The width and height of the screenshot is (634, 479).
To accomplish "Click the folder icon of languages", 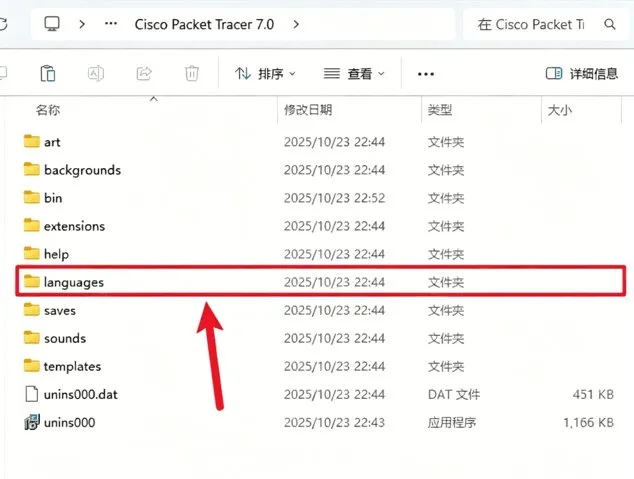I will click(32, 281).
